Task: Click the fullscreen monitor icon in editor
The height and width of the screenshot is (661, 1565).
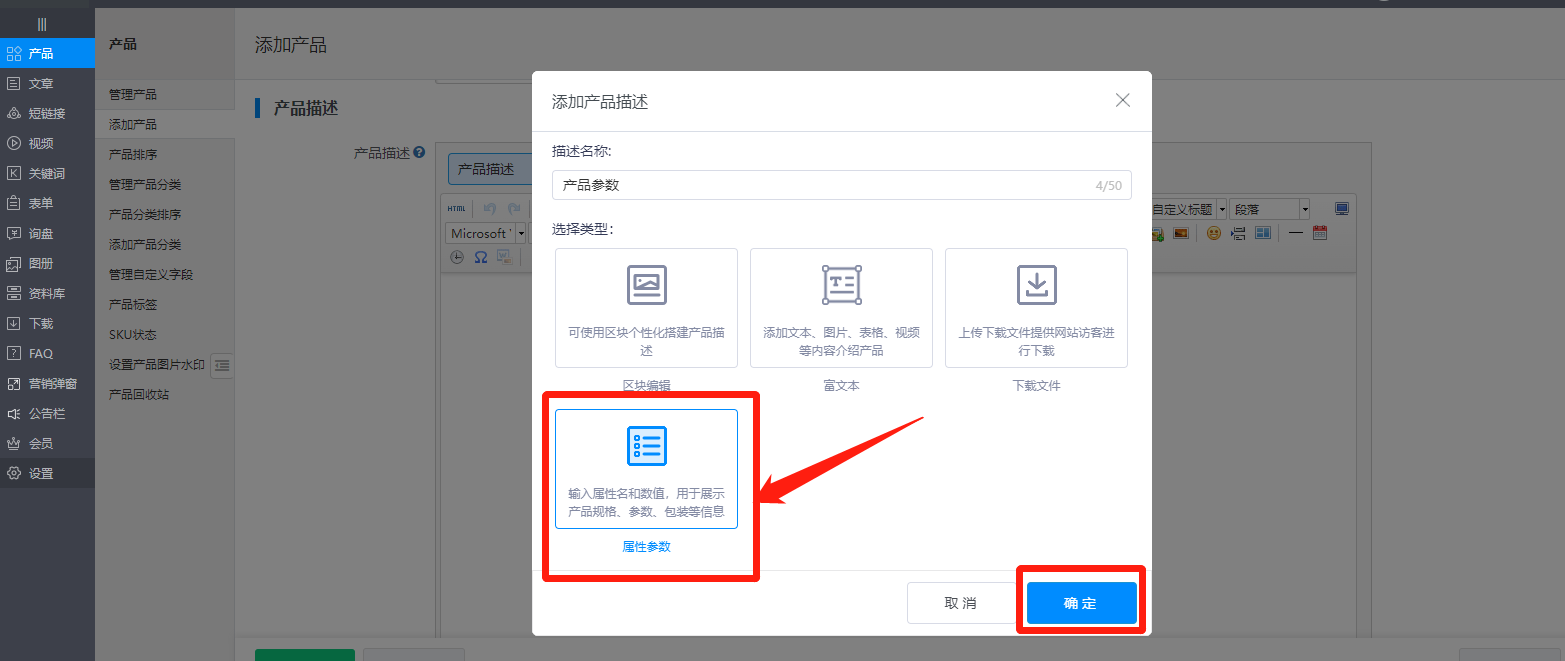Action: tap(1342, 209)
